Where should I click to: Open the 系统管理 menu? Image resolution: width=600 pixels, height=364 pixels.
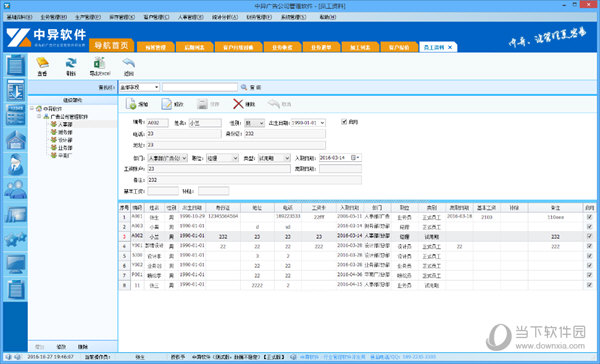tap(293, 17)
